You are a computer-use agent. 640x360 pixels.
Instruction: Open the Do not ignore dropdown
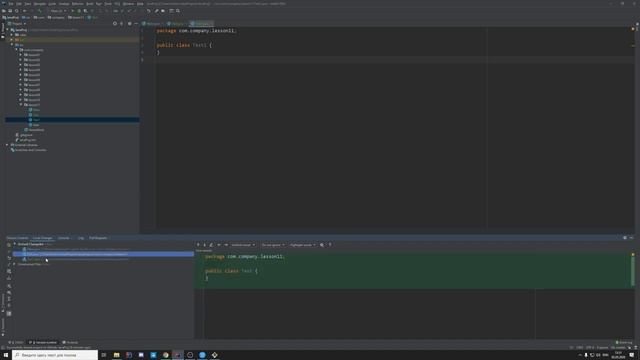tap(273, 245)
